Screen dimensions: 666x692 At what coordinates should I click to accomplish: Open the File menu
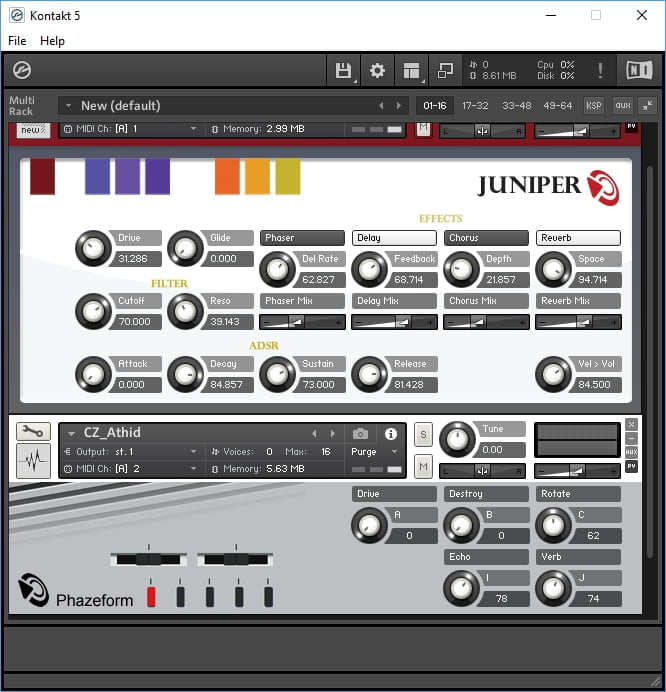pos(17,41)
